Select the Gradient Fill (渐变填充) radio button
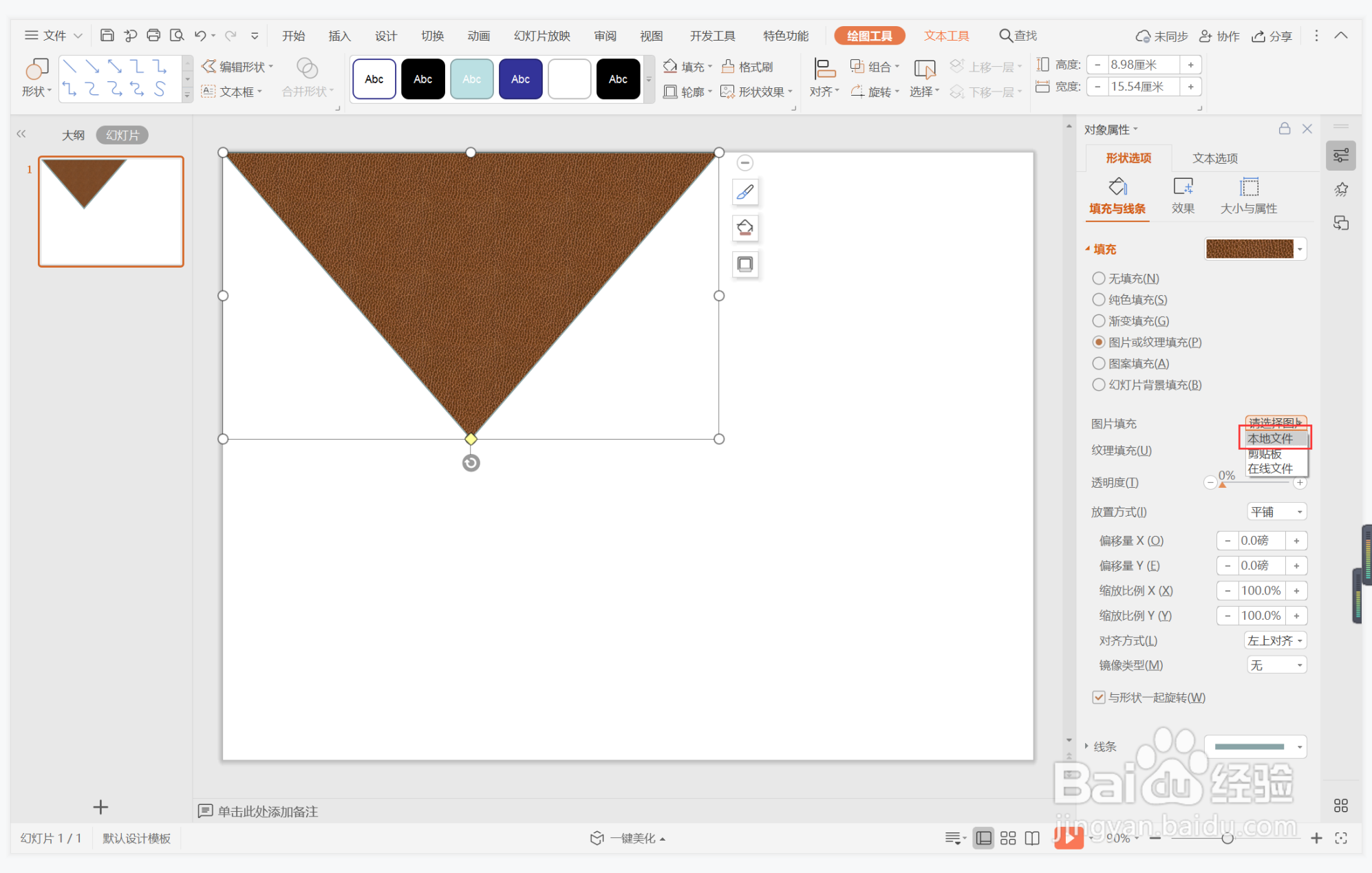The height and width of the screenshot is (873, 1372). coord(1099,321)
